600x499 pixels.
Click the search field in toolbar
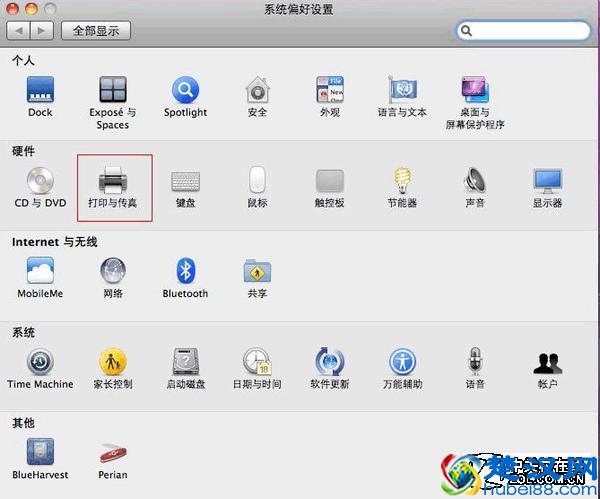(x=523, y=31)
